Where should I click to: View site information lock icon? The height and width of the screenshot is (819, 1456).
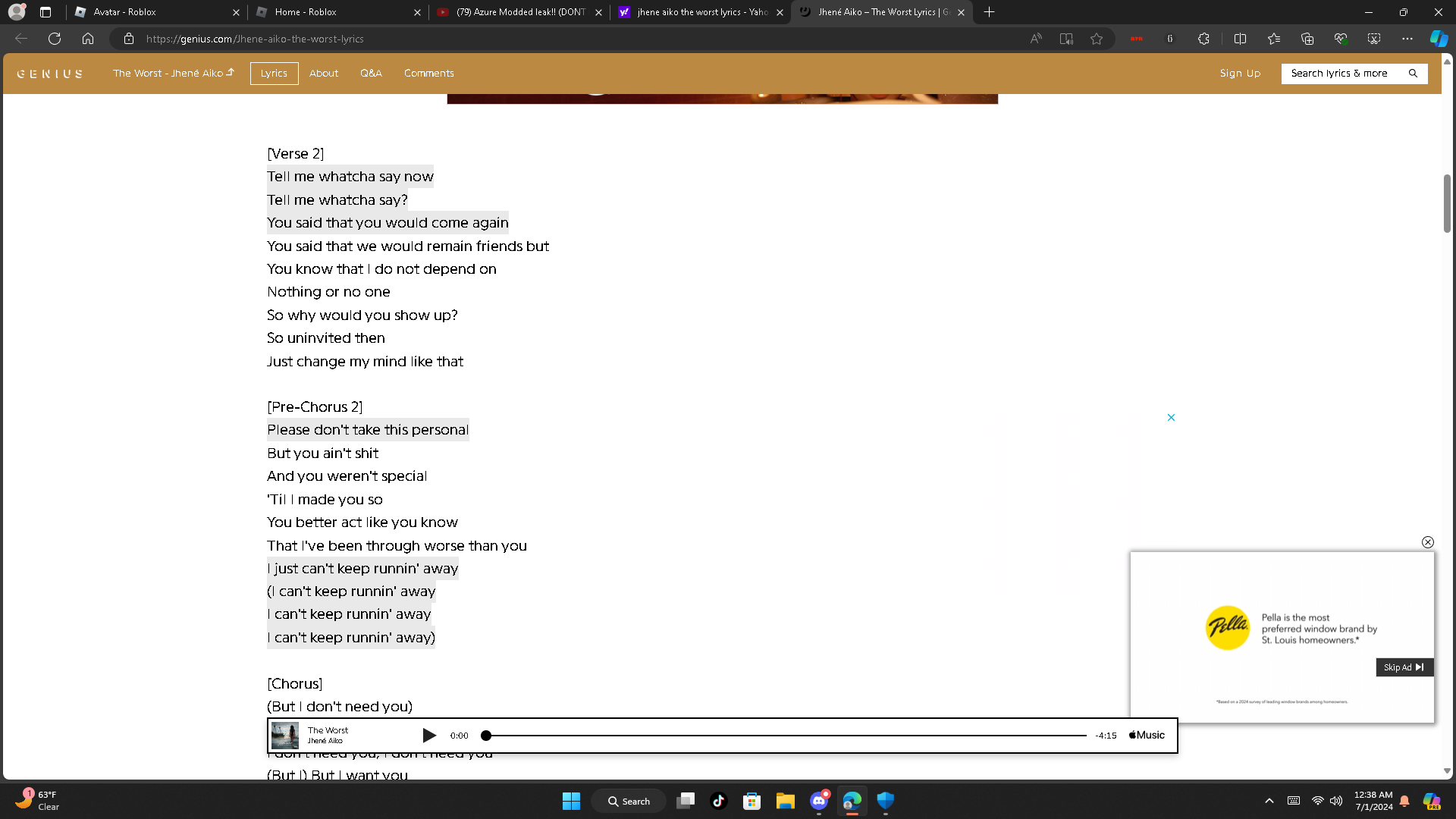point(129,39)
